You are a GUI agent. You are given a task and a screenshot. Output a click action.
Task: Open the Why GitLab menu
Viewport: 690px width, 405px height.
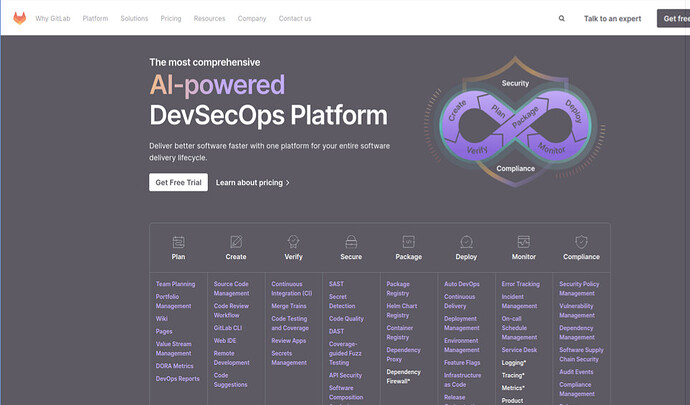(53, 18)
